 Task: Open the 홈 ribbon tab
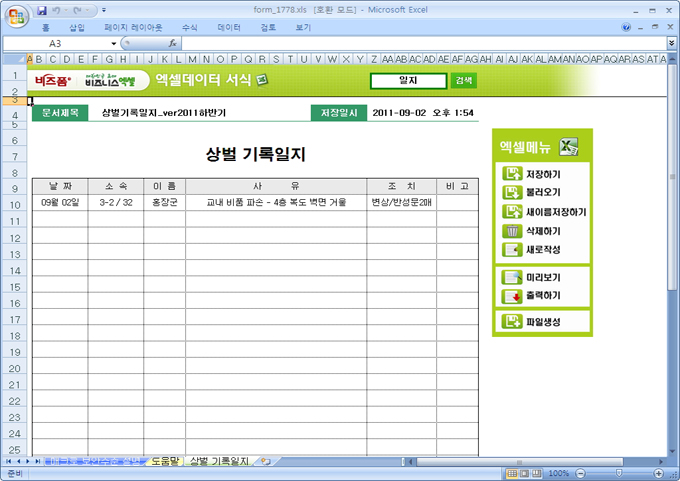[45, 28]
